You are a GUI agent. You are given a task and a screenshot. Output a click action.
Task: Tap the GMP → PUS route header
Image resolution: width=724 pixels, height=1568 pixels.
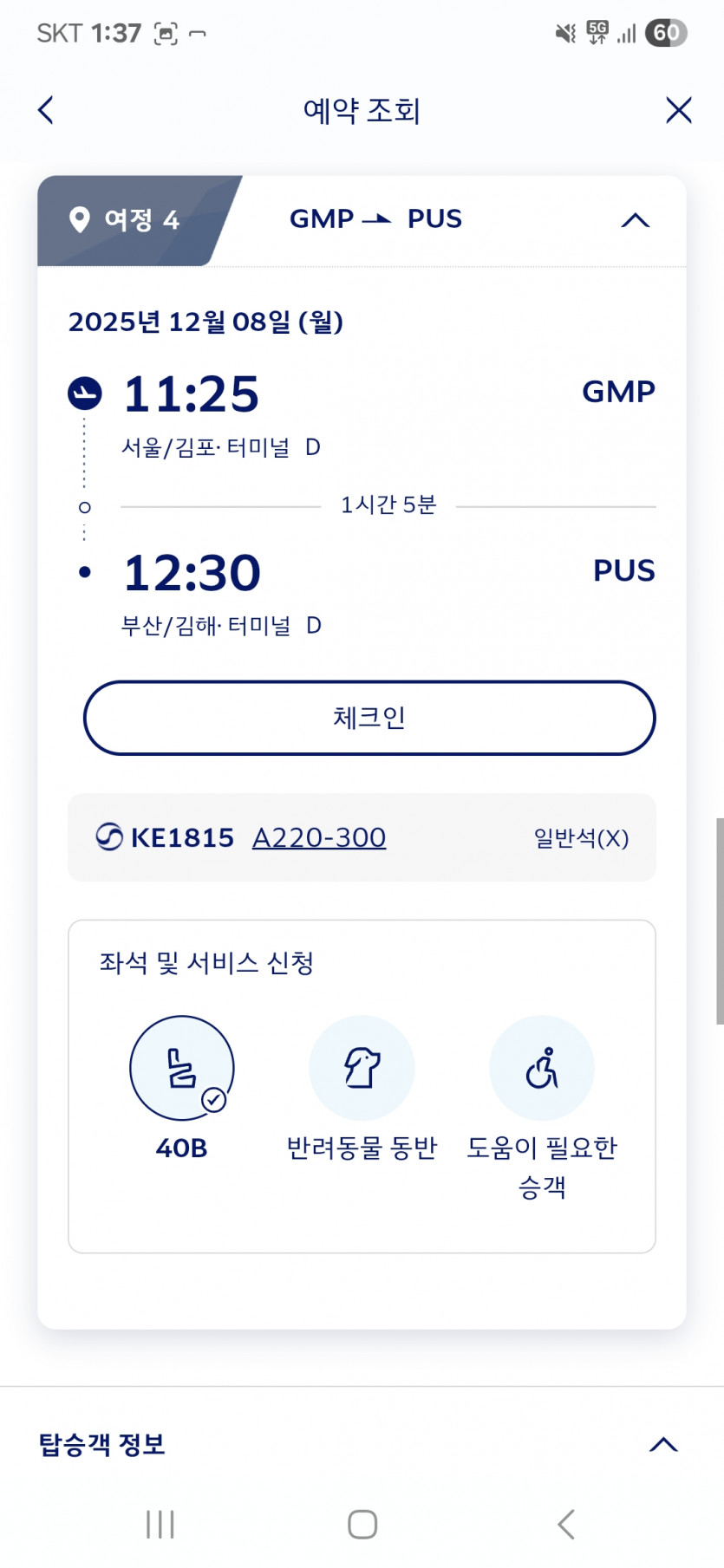[375, 219]
